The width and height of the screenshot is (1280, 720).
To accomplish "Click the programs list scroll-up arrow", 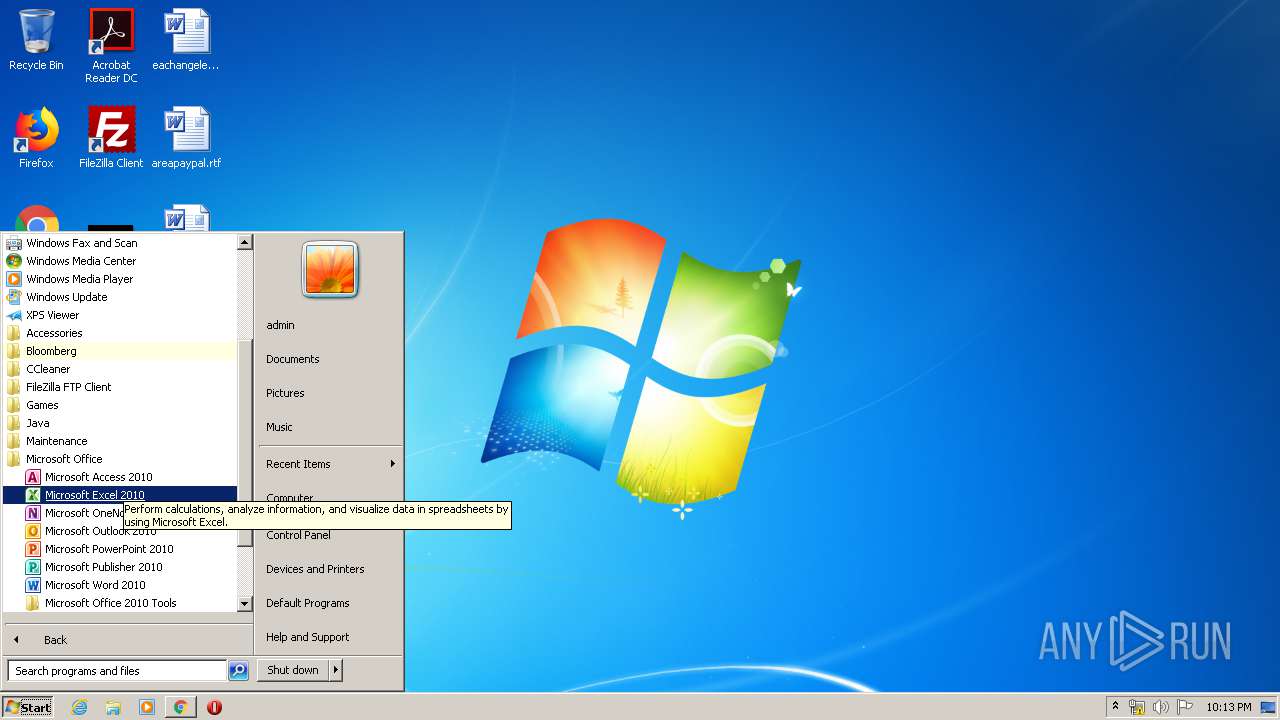I will click(245, 242).
